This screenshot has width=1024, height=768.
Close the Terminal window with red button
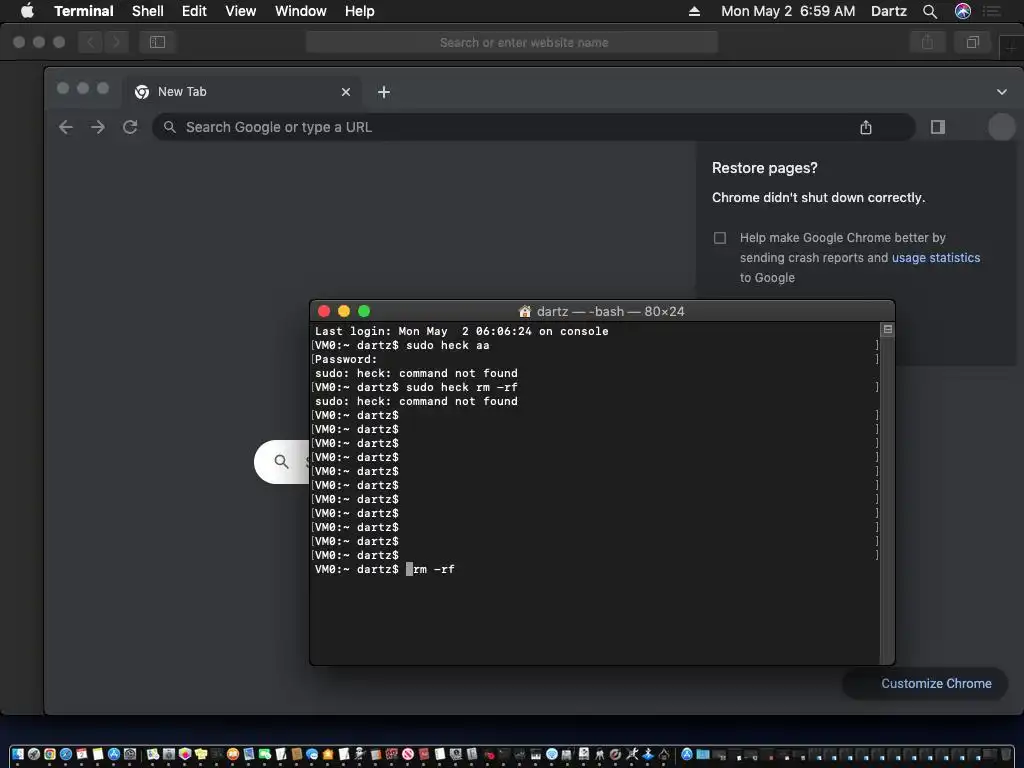[324, 312]
